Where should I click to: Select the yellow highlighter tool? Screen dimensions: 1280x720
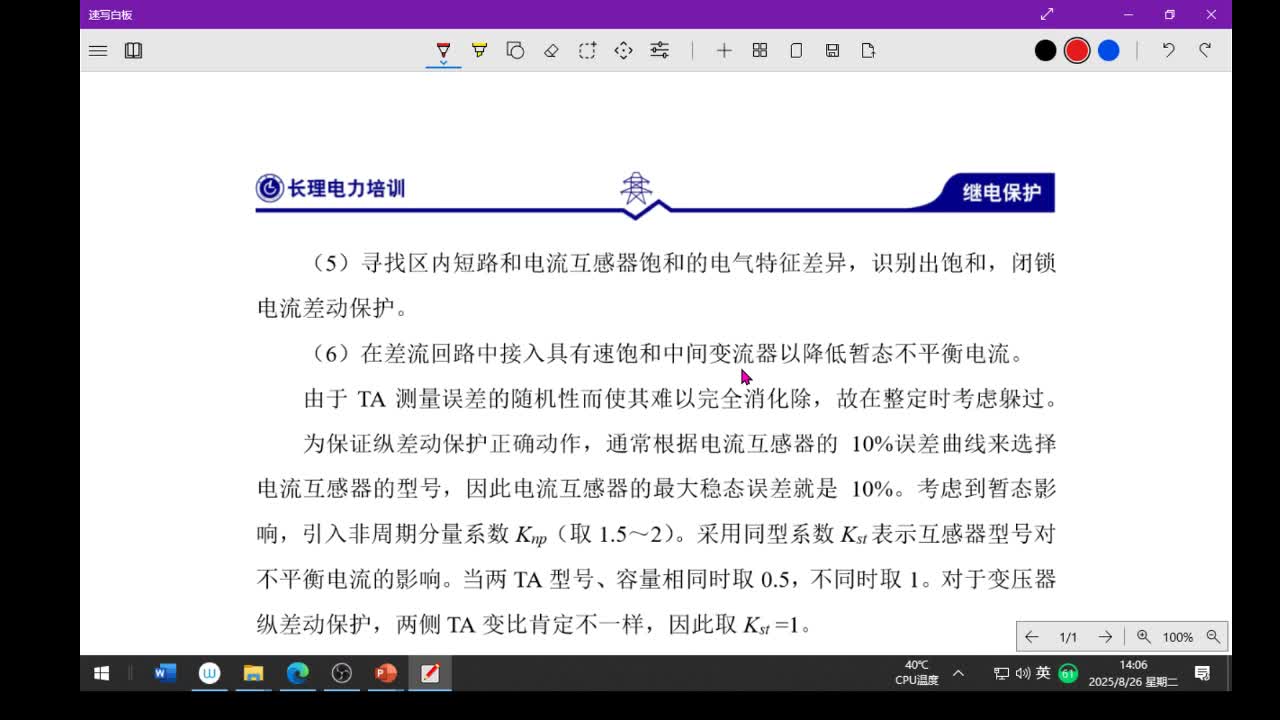[x=479, y=50]
